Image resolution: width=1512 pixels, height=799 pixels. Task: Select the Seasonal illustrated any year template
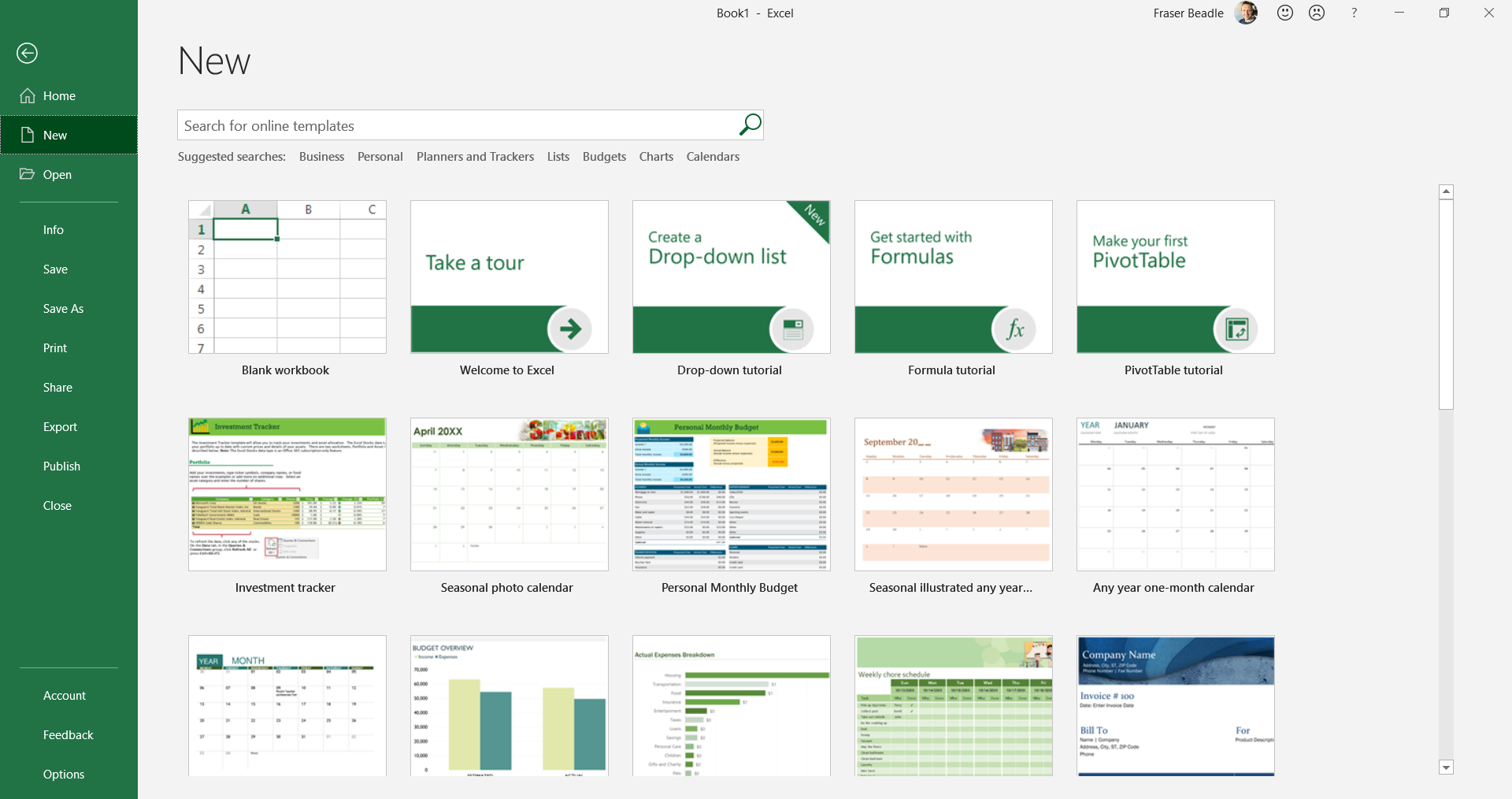click(954, 494)
